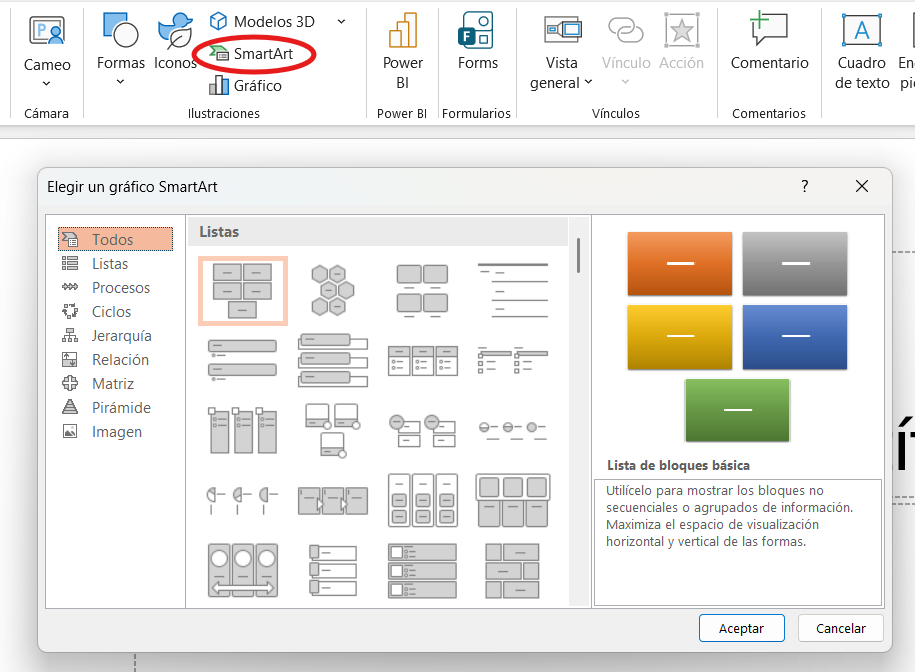Screen dimensions: 915x672
Task: Expand the Formas dropdown chevron
Action: 120,82
